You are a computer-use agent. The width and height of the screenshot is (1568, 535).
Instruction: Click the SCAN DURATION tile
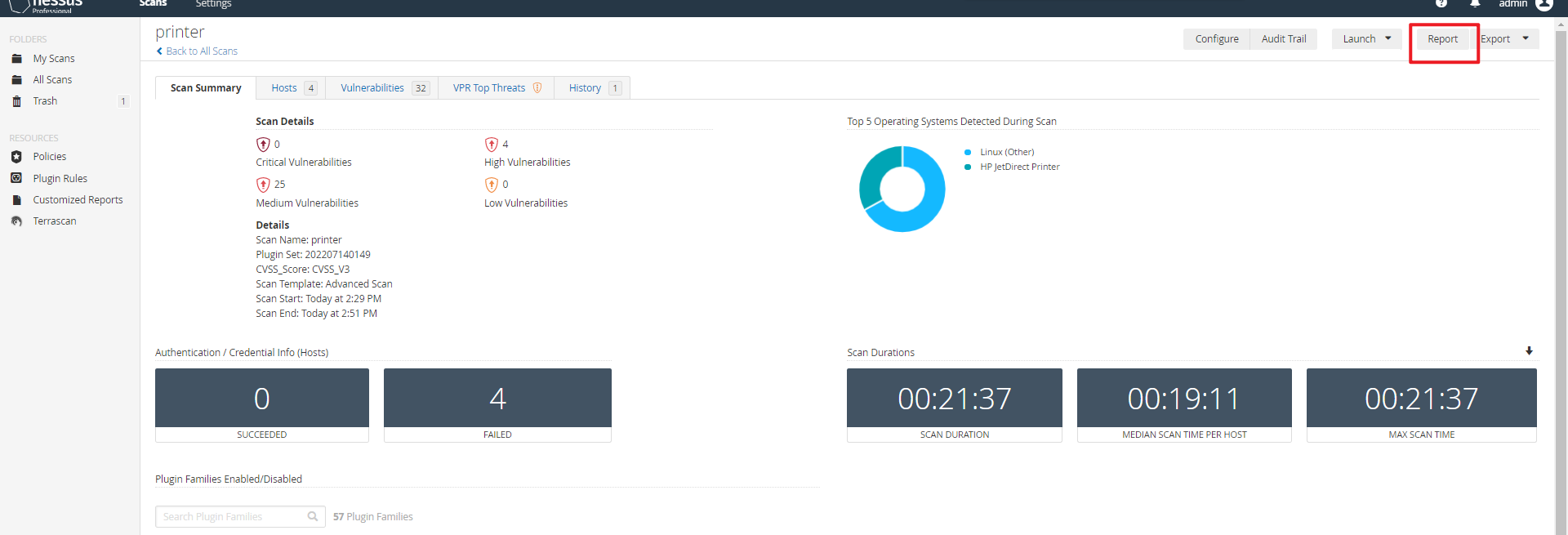click(x=955, y=405)
